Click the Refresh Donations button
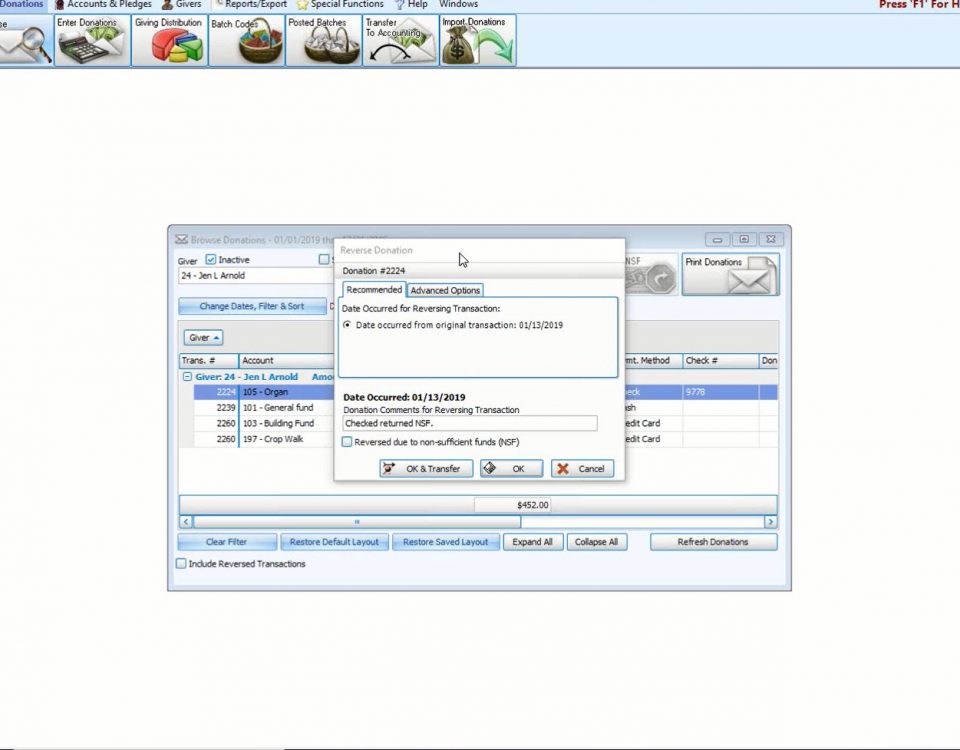Viewport: 960px width, 750px height. tap(712, 542)
